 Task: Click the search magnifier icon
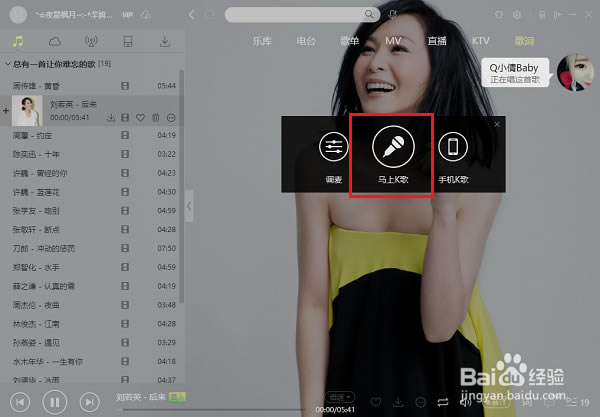369,14
